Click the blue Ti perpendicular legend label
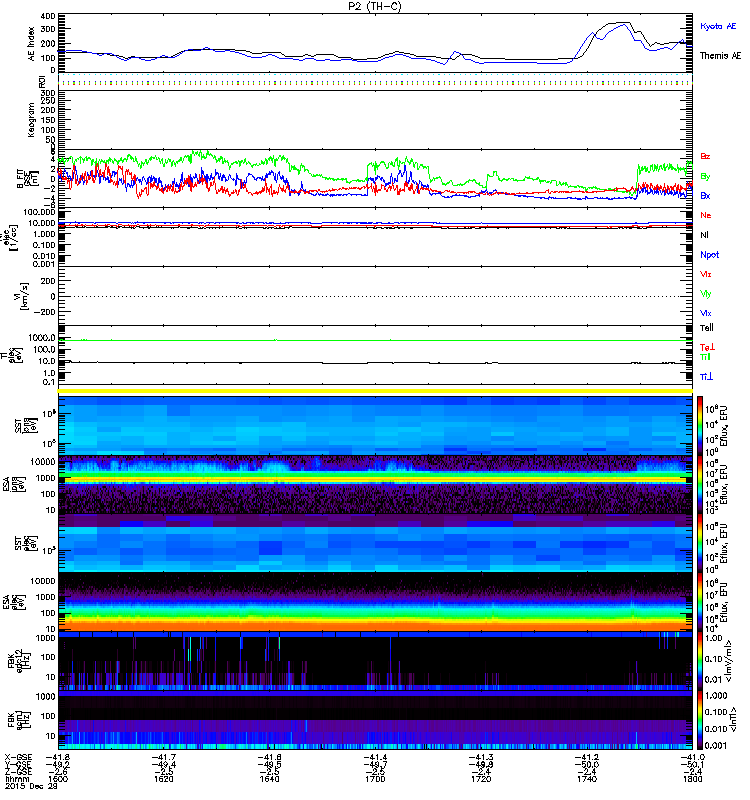The image size is (750, 800). pyautogui.click(x=706, y=377)
